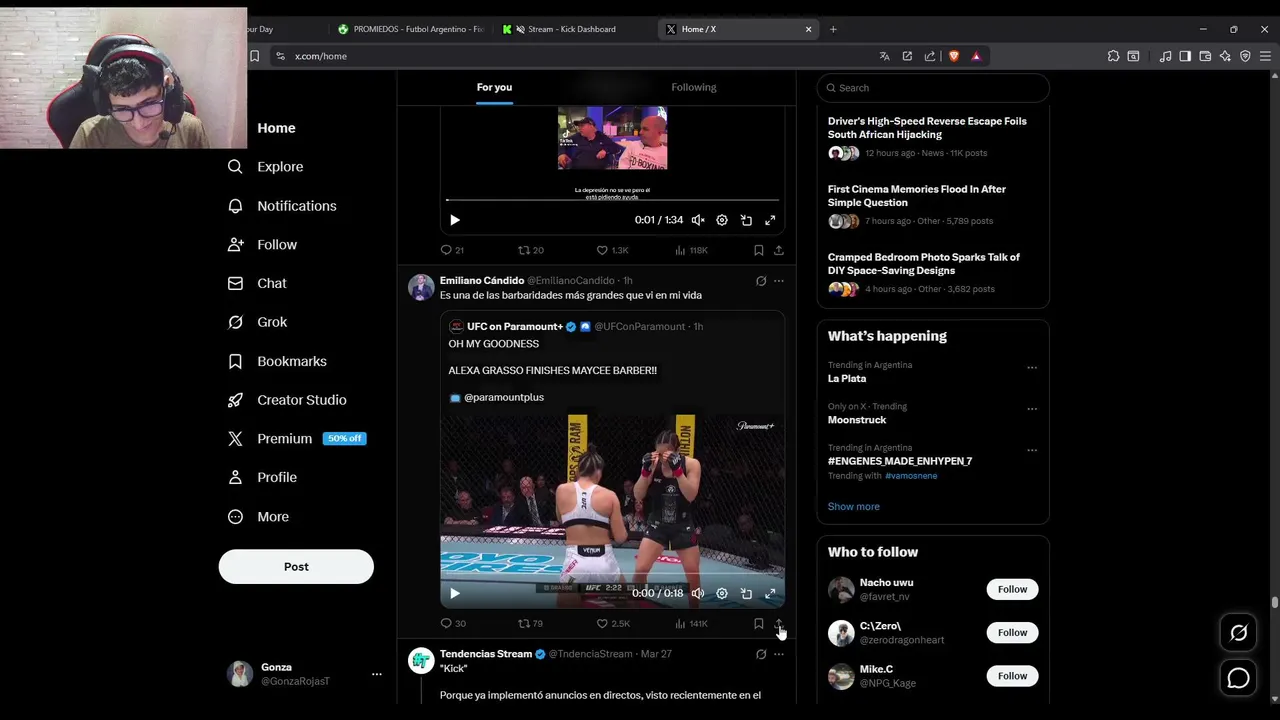Open the floating Grok button

tap(1238, 633)
